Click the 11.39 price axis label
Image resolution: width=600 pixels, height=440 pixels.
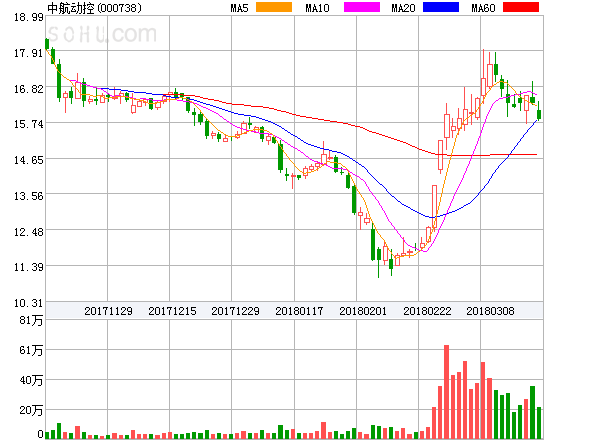[x=29, y=267]
